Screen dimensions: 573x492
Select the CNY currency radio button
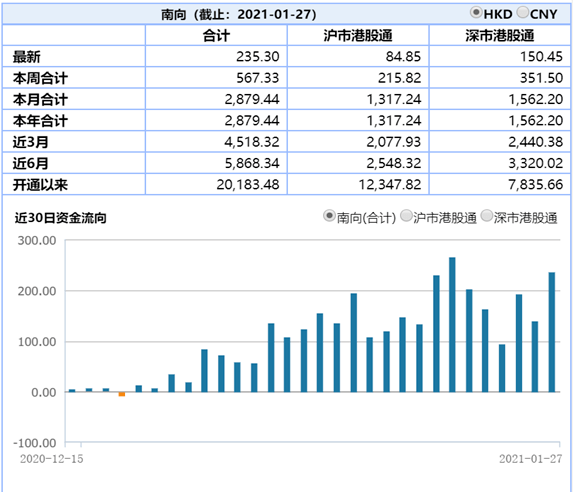[523, 13]
